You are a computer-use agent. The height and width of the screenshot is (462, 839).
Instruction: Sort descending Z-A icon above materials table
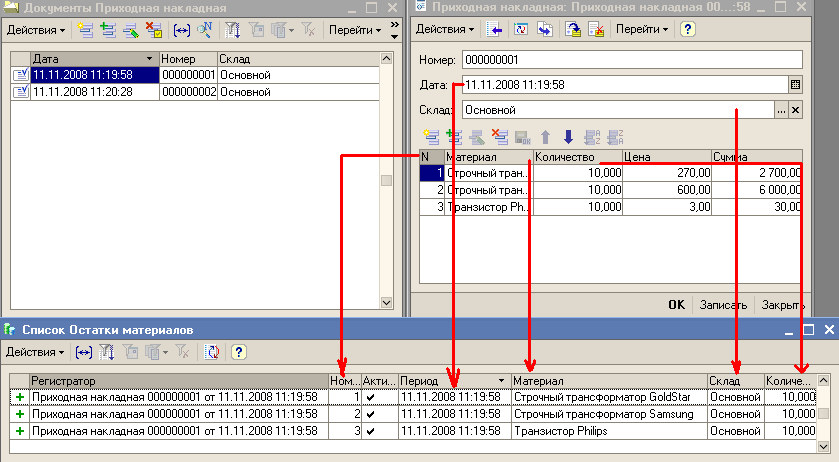[615, 137]
